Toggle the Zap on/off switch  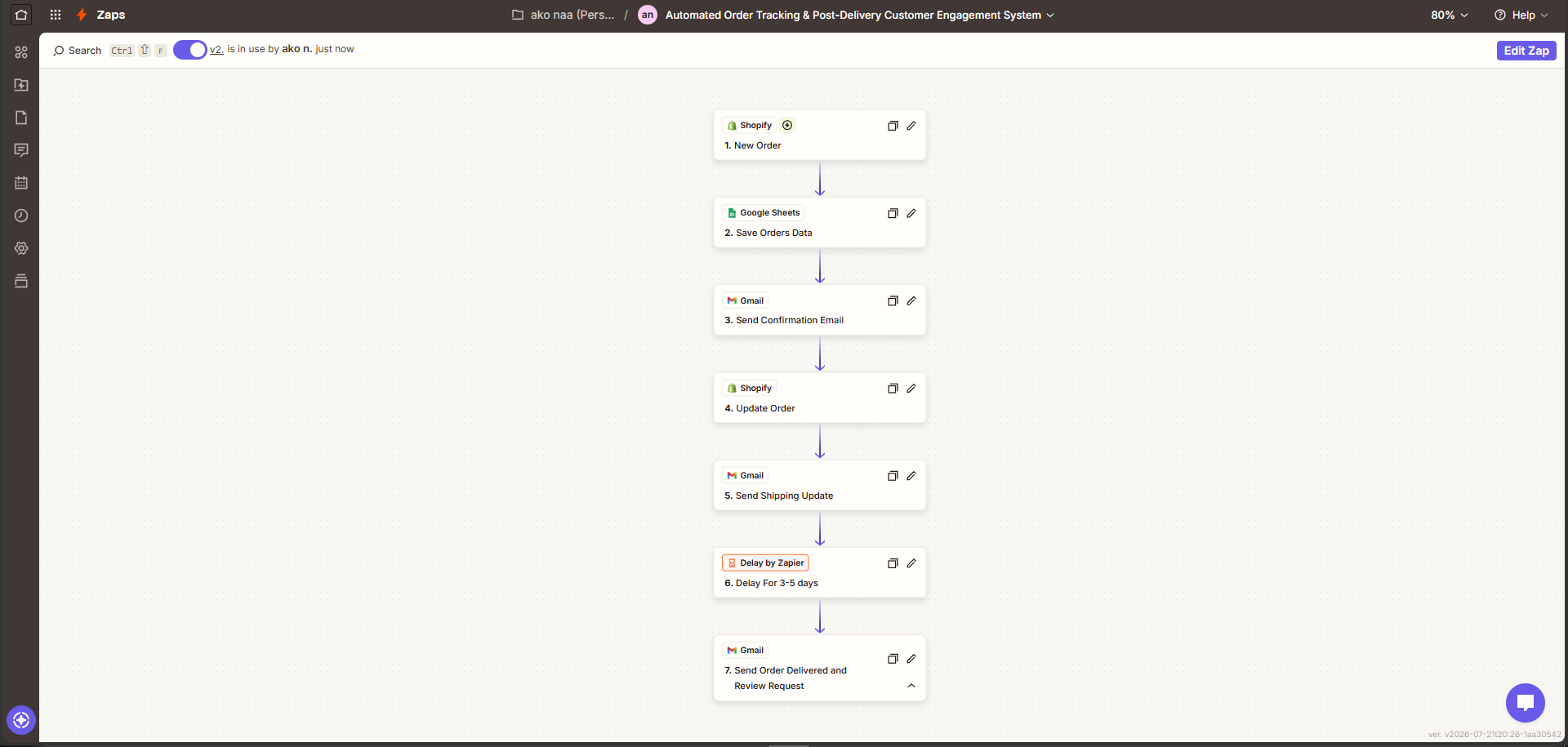[x=189, y=50]
